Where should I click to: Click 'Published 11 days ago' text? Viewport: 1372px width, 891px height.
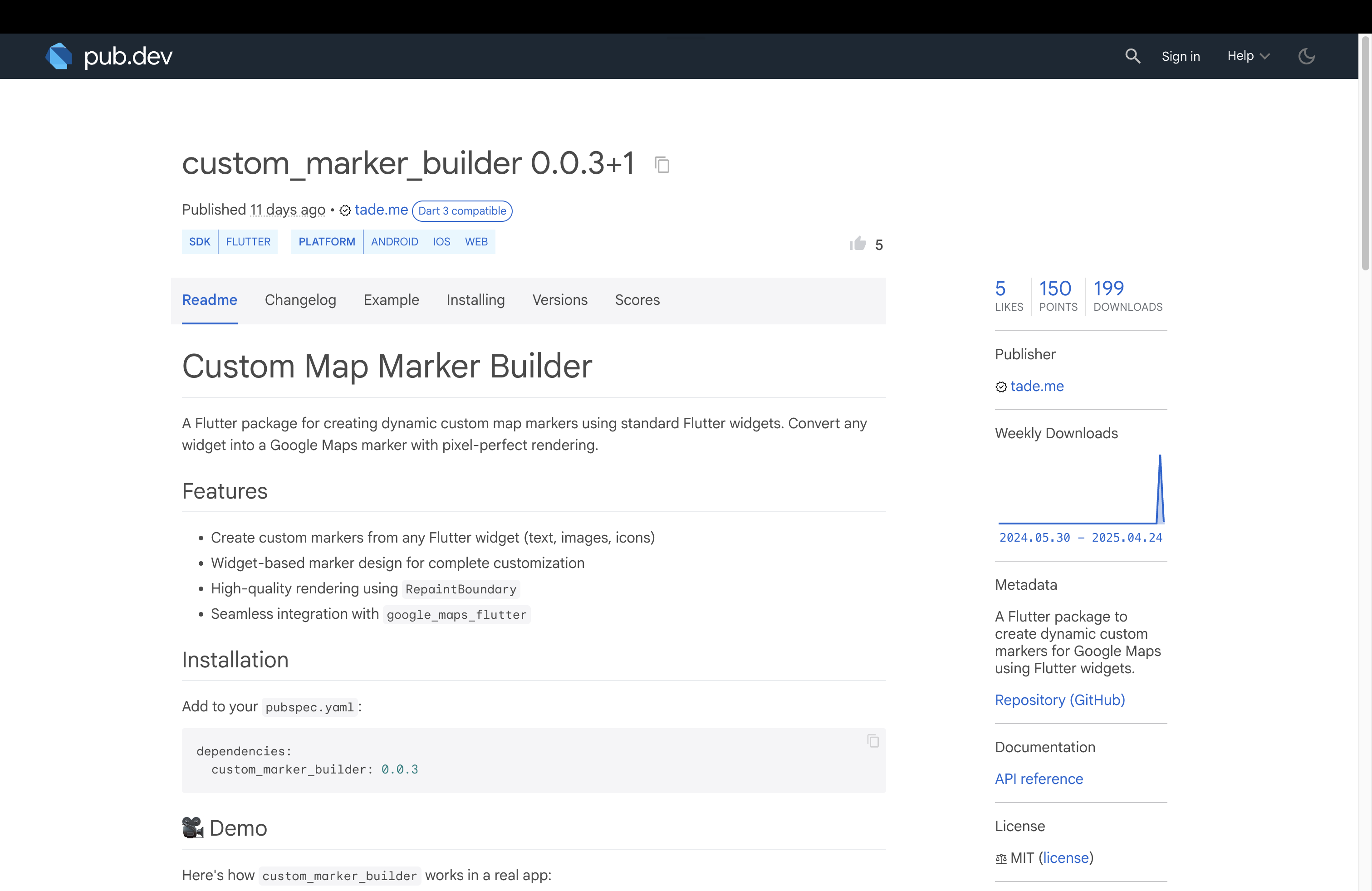coord(254,210)
